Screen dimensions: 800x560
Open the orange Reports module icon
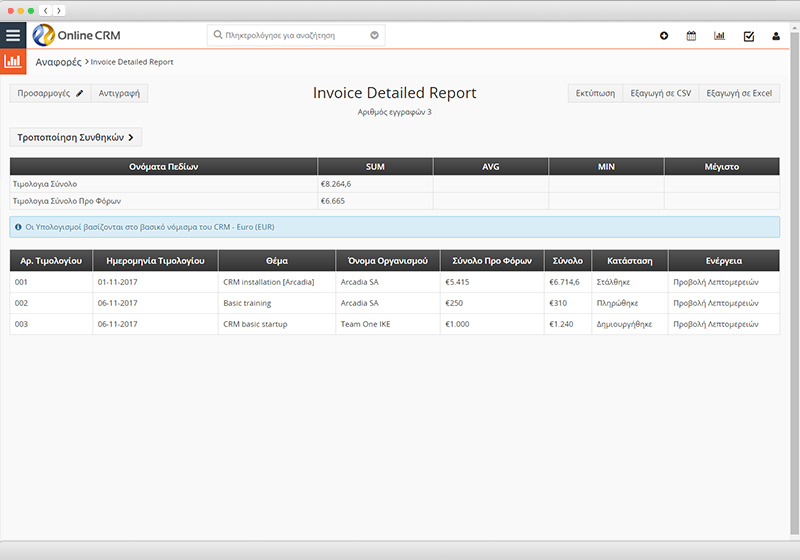coord(13,62)
